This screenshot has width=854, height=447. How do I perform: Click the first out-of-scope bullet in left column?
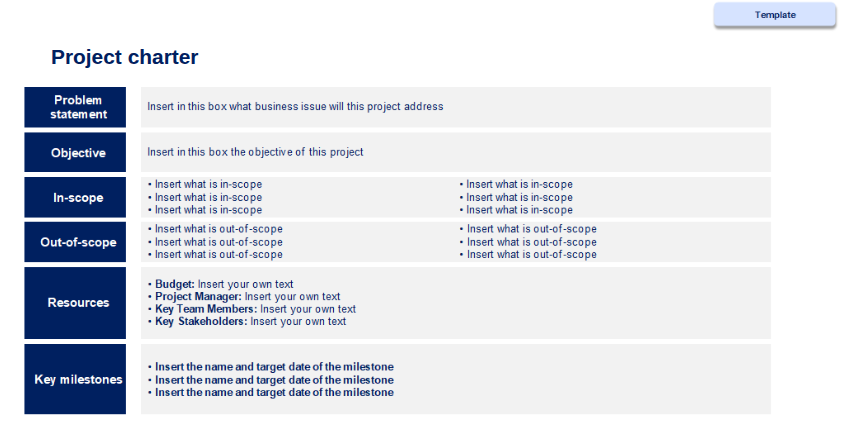click(215, 229)
